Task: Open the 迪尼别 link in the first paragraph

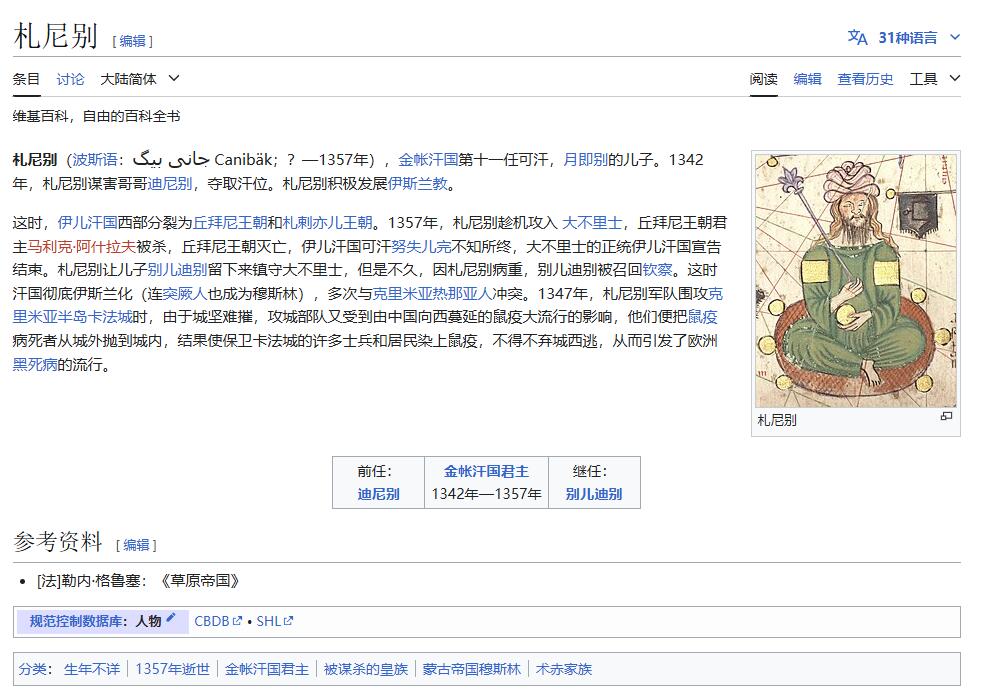Action: click(x=169, y=183)
